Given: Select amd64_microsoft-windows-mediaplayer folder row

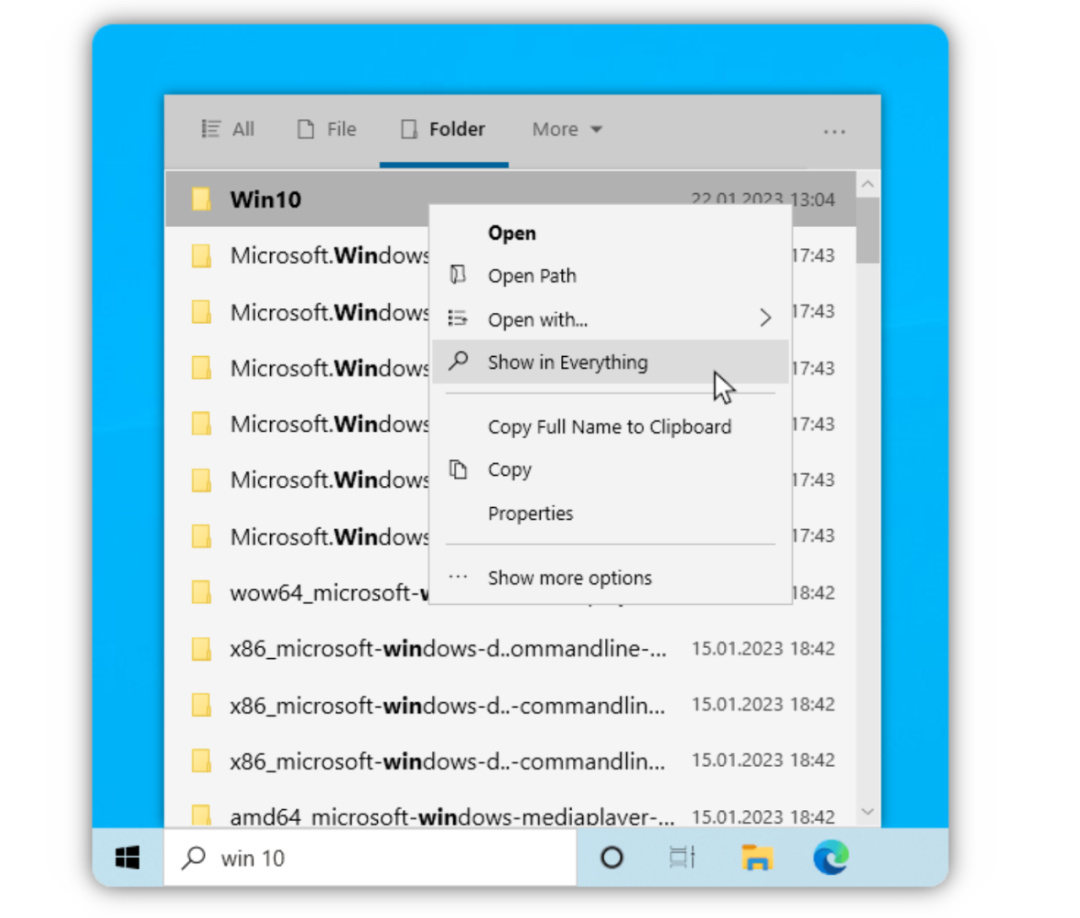Looking at the screenshot, I should (x=510, y=816).
